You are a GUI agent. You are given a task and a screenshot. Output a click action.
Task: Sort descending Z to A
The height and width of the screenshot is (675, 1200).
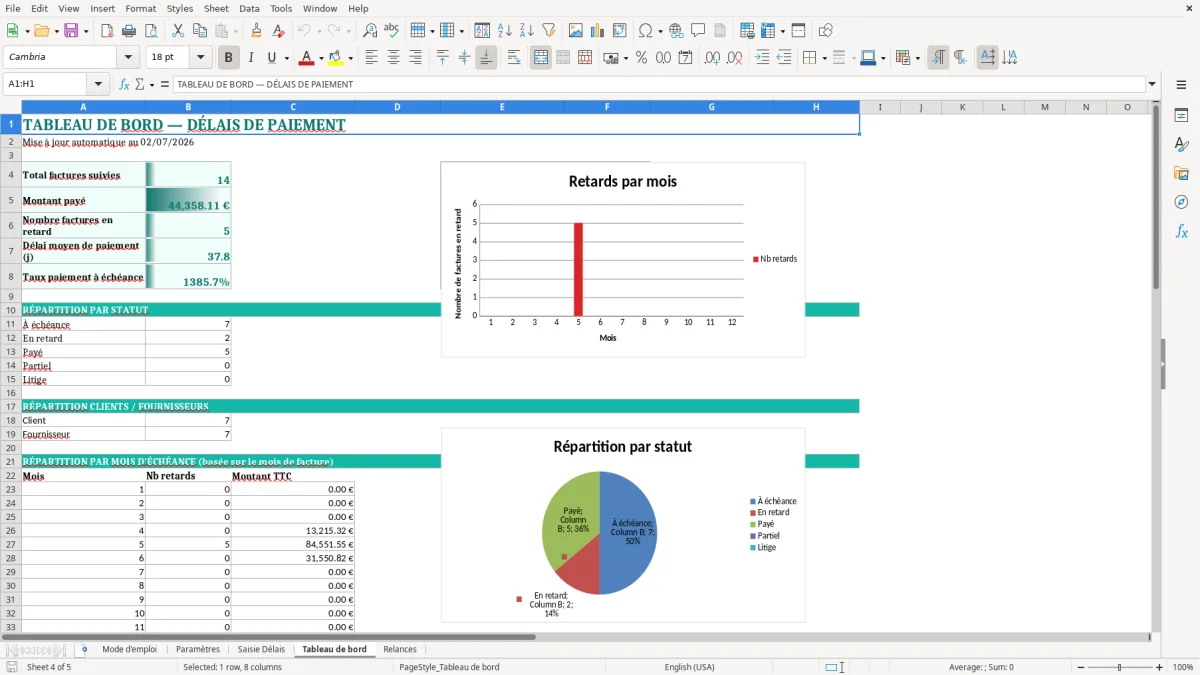526,31
